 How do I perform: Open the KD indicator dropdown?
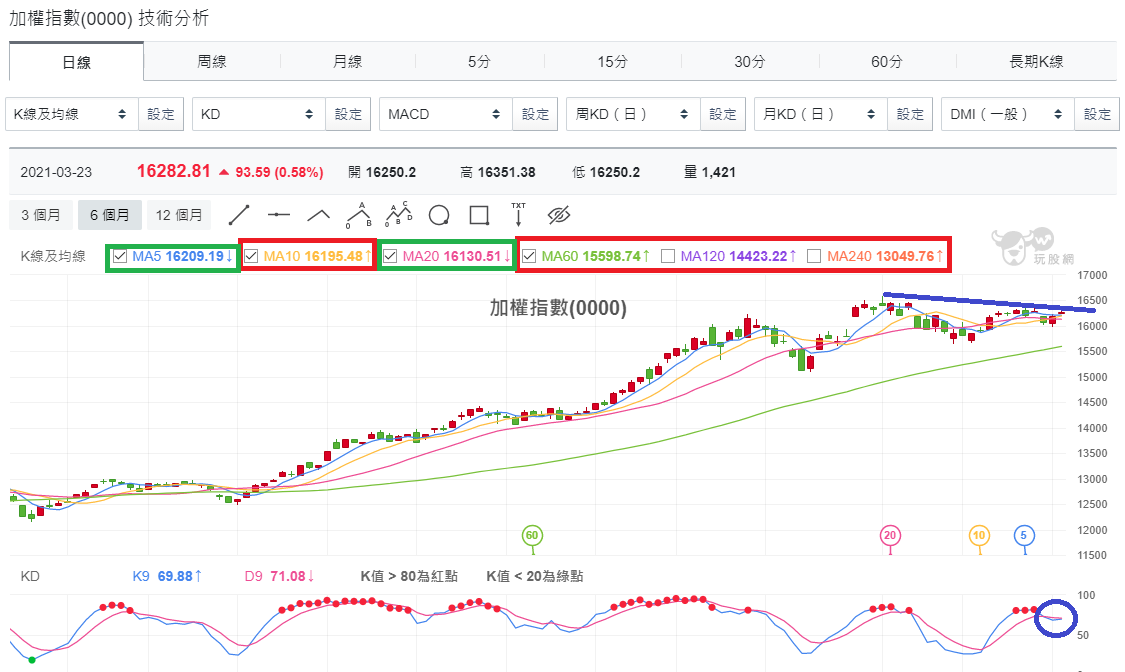[x=259, y=114]
